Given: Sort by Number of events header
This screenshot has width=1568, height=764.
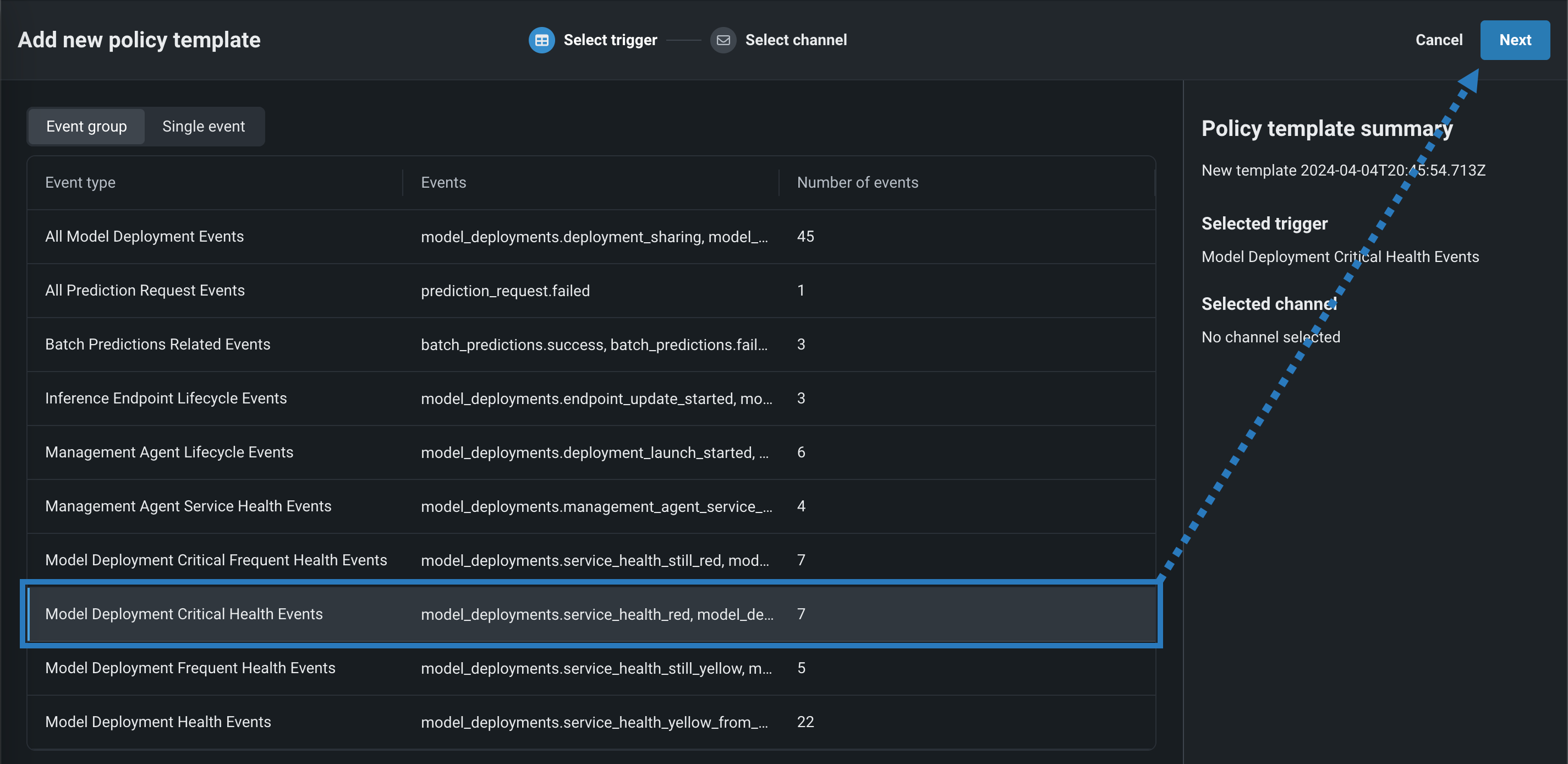Looking at the screenshot, I should pos(857,182).
